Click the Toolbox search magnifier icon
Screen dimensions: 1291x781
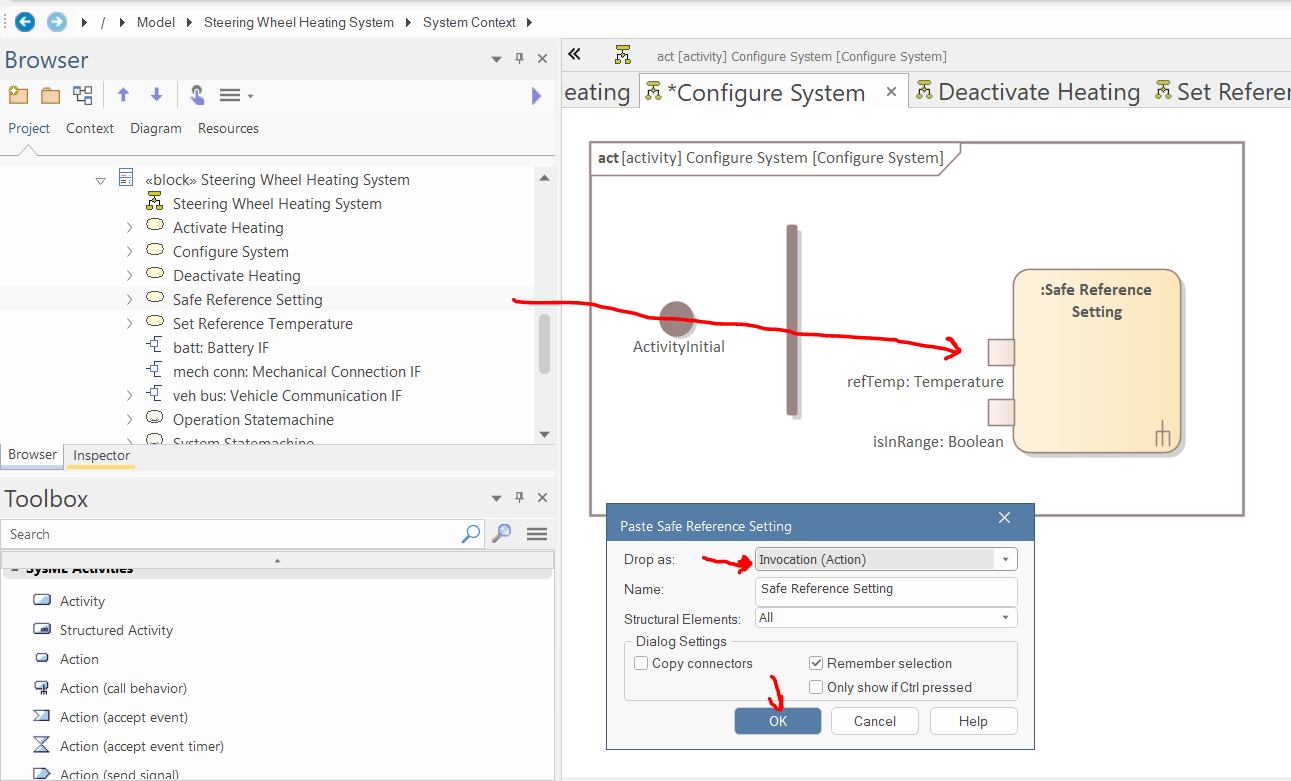[471, 534]
